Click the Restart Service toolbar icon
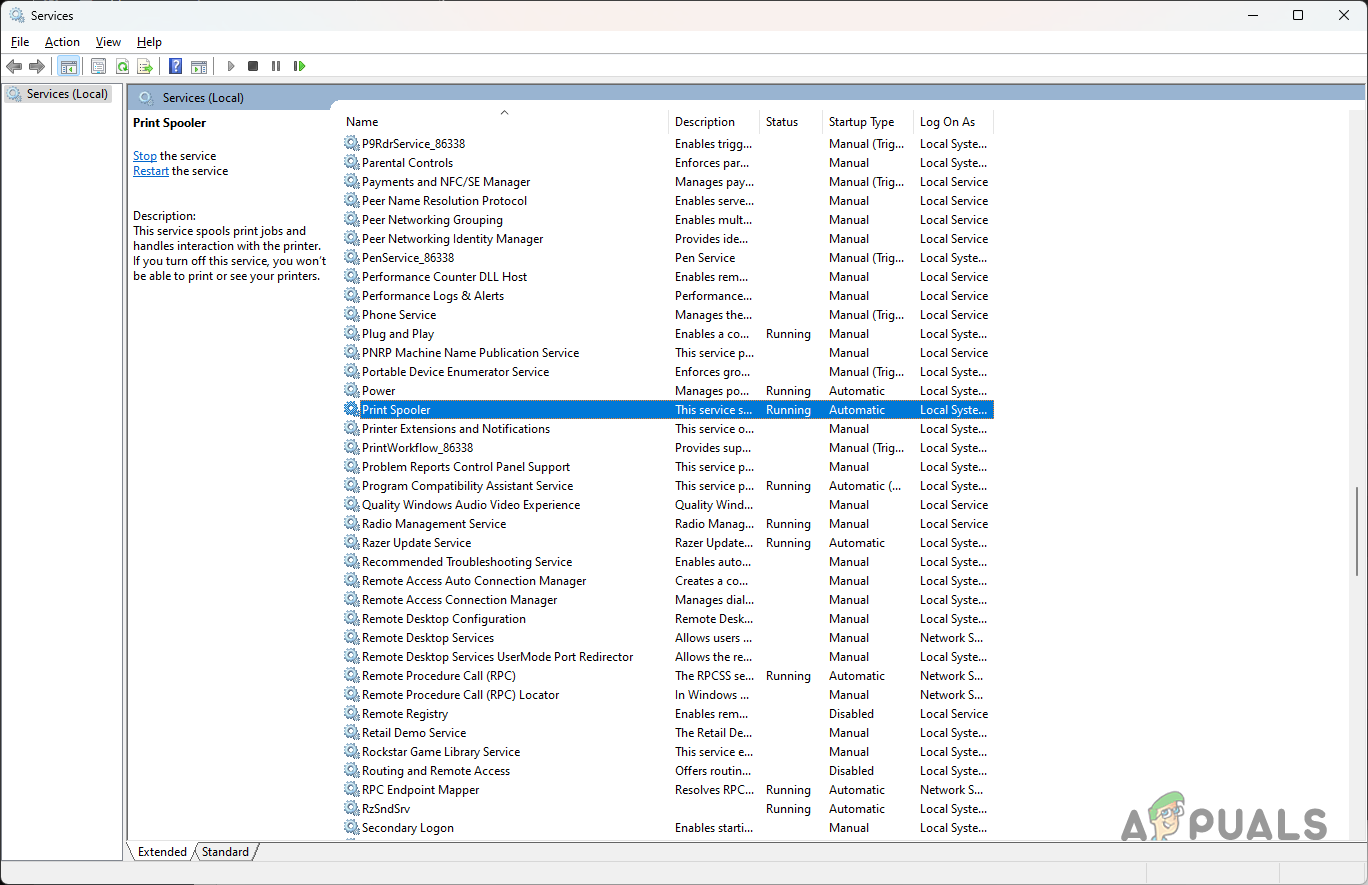 point(299,66)
